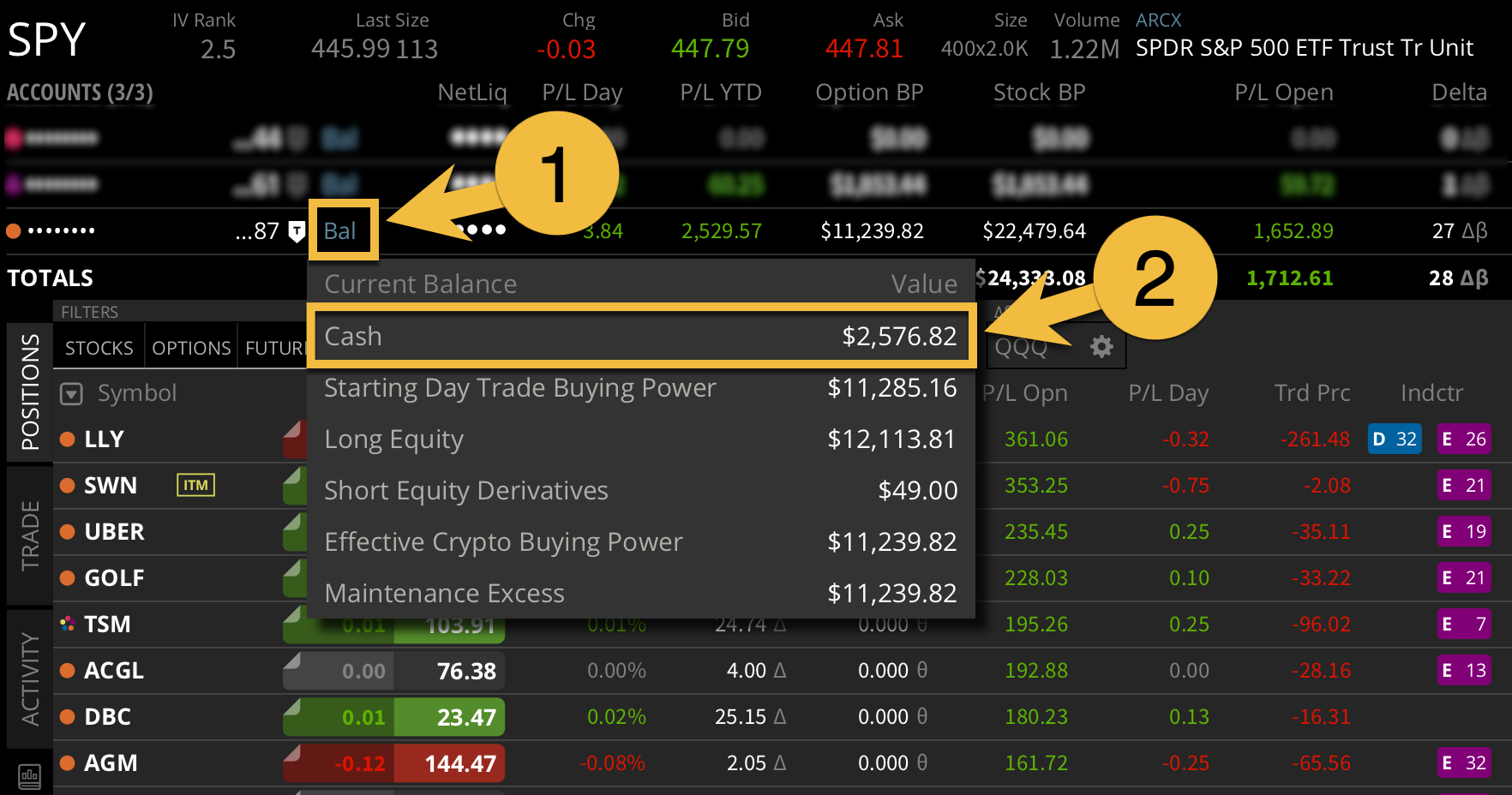1512x795 pixels.
Task: Click the orange status dot next to LLY
Action: pos(67,439)
